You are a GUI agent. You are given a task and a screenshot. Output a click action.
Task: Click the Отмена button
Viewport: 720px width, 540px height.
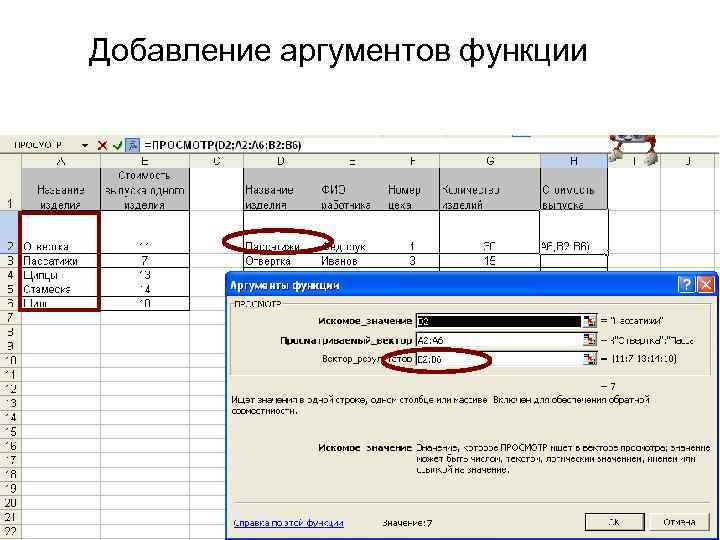[x=679, y=522]
